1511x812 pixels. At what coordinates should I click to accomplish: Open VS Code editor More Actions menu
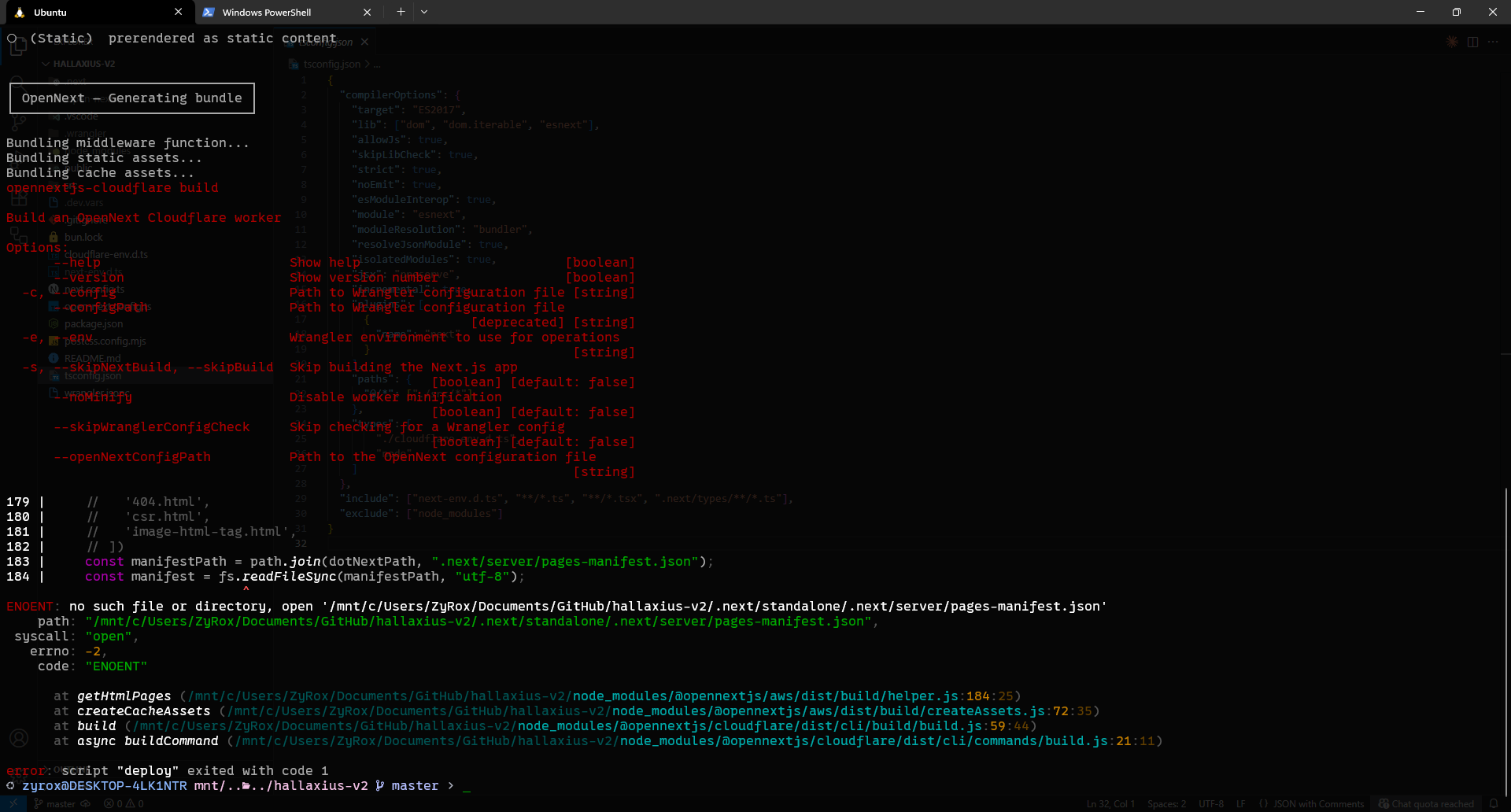tap(1493, 42)
